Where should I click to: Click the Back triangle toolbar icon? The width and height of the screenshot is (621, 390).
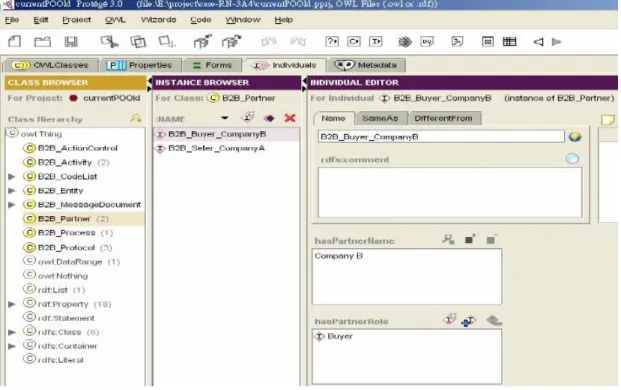point(538,42)
